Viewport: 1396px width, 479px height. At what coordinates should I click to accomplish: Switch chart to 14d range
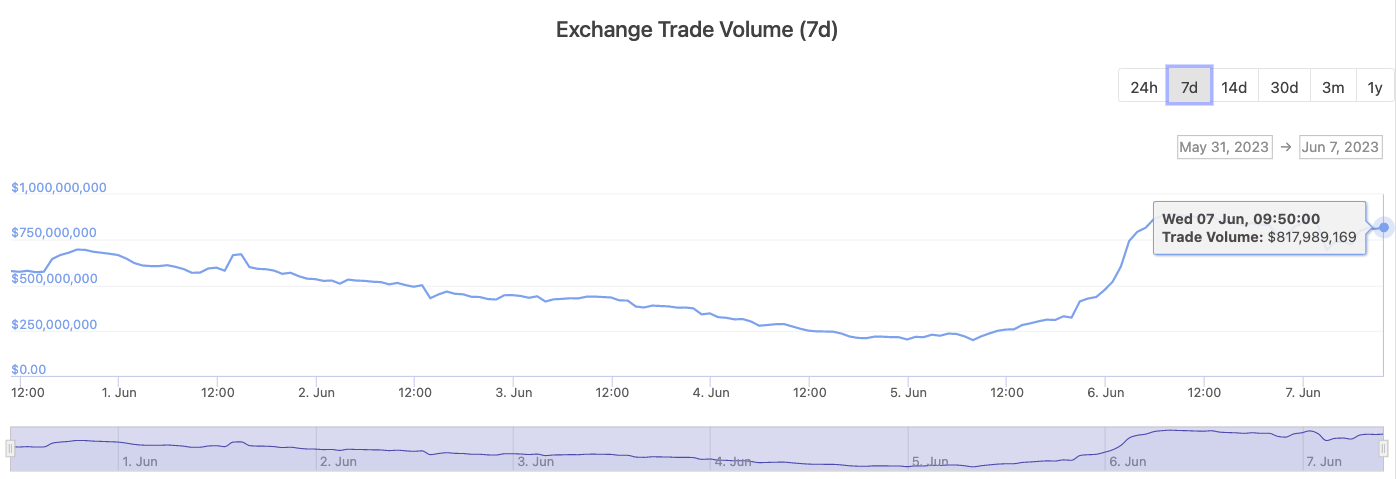[1234, 86]
